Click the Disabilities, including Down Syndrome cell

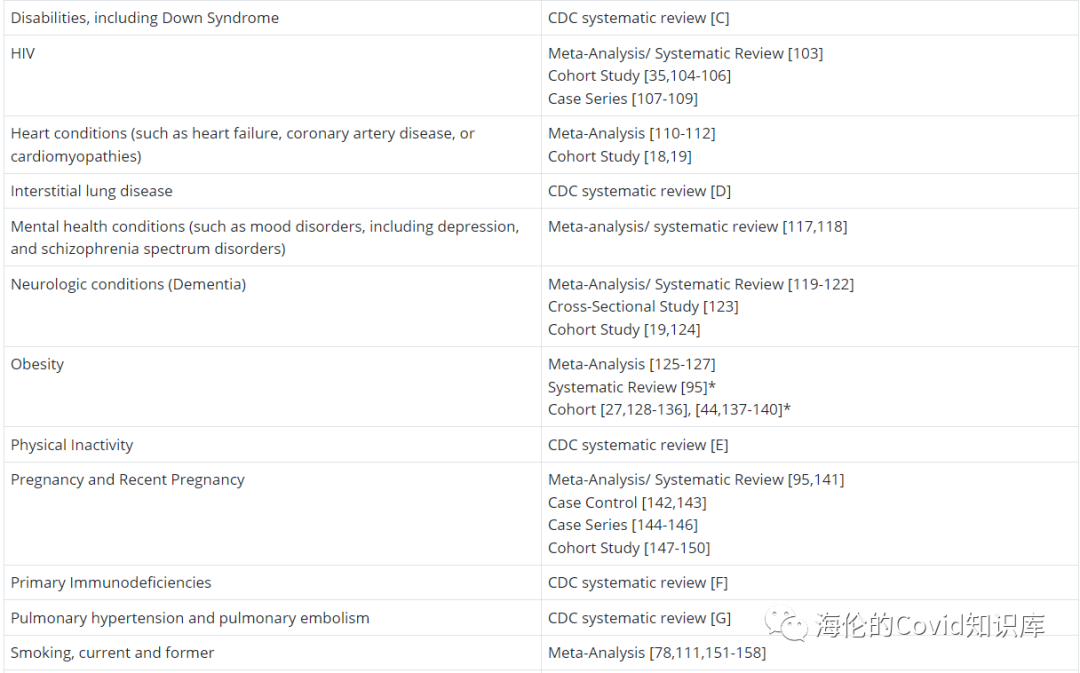coord(145,18)
